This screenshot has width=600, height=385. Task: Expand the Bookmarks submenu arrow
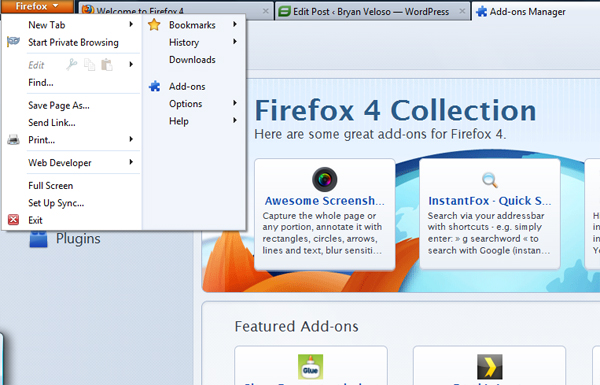[235, 24]
